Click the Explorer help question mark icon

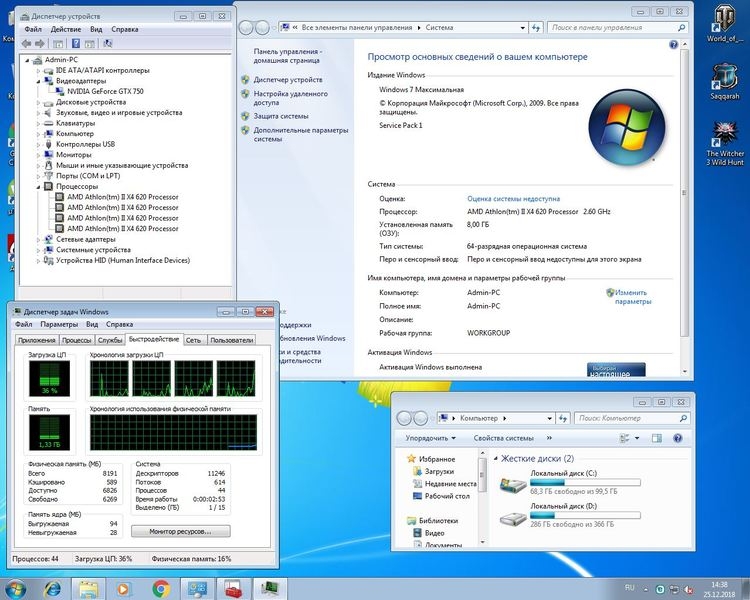click(676, 438)
